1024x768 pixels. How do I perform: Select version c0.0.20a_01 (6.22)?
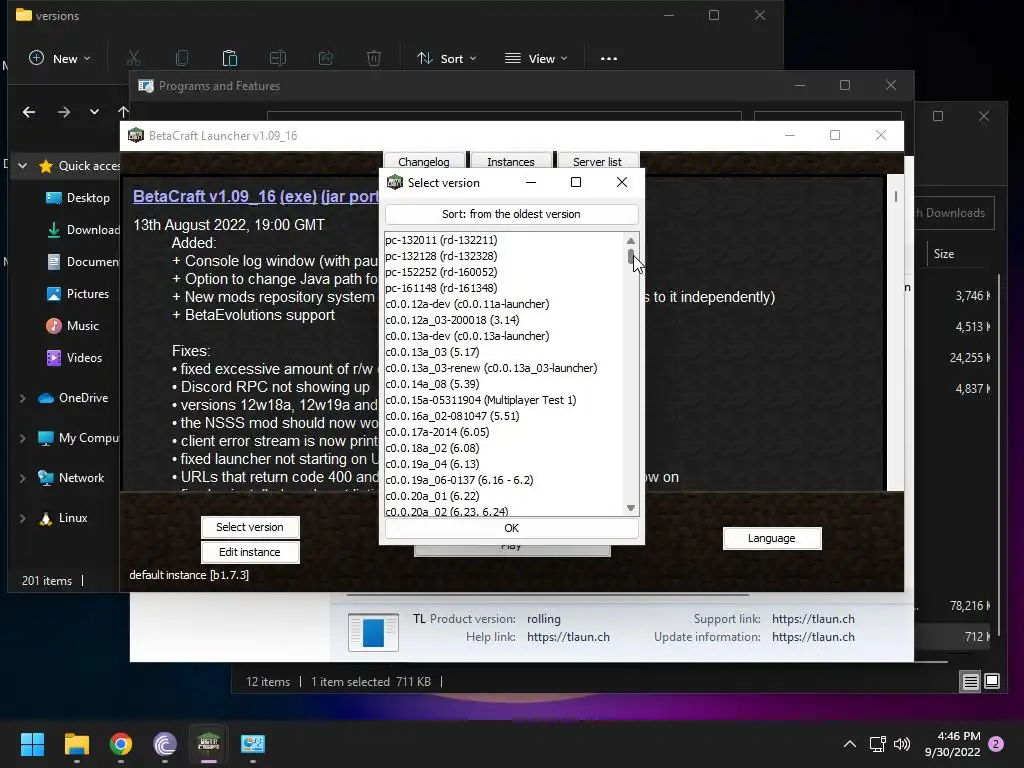[432, 496]
